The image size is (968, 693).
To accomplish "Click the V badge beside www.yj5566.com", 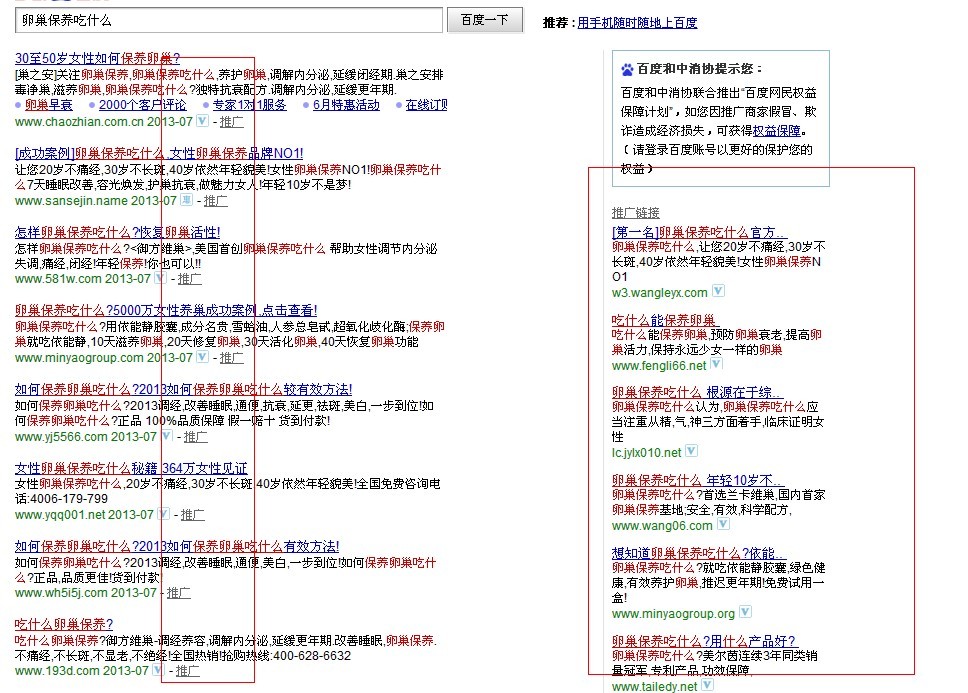I will click(x=166, y=436).
